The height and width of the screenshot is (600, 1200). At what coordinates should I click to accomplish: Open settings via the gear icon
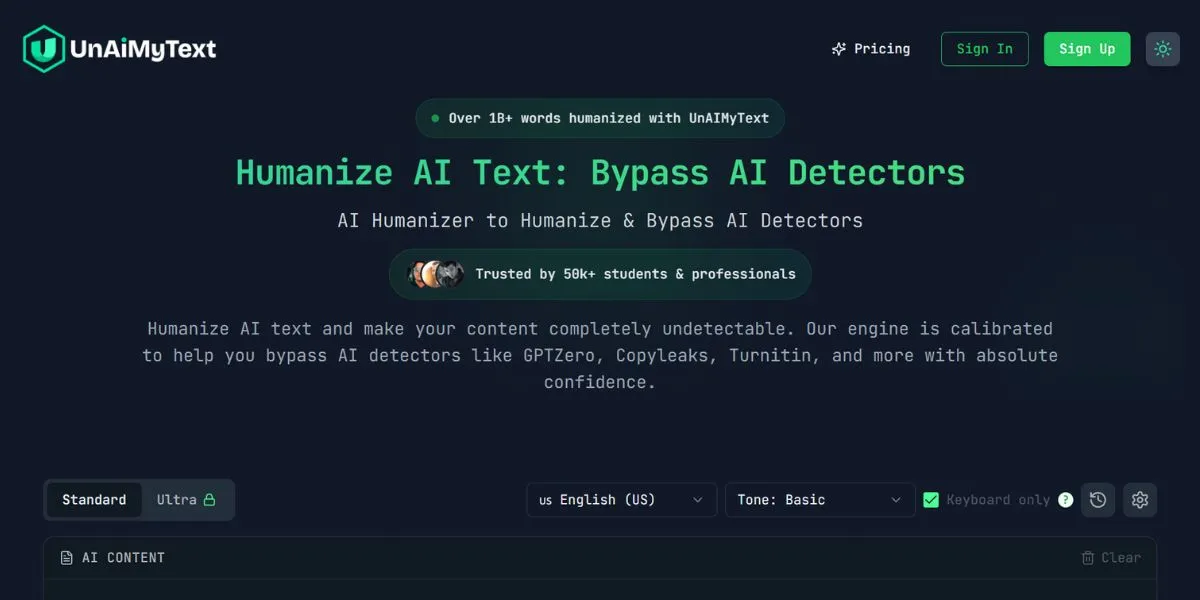(x=1139, y=499)
